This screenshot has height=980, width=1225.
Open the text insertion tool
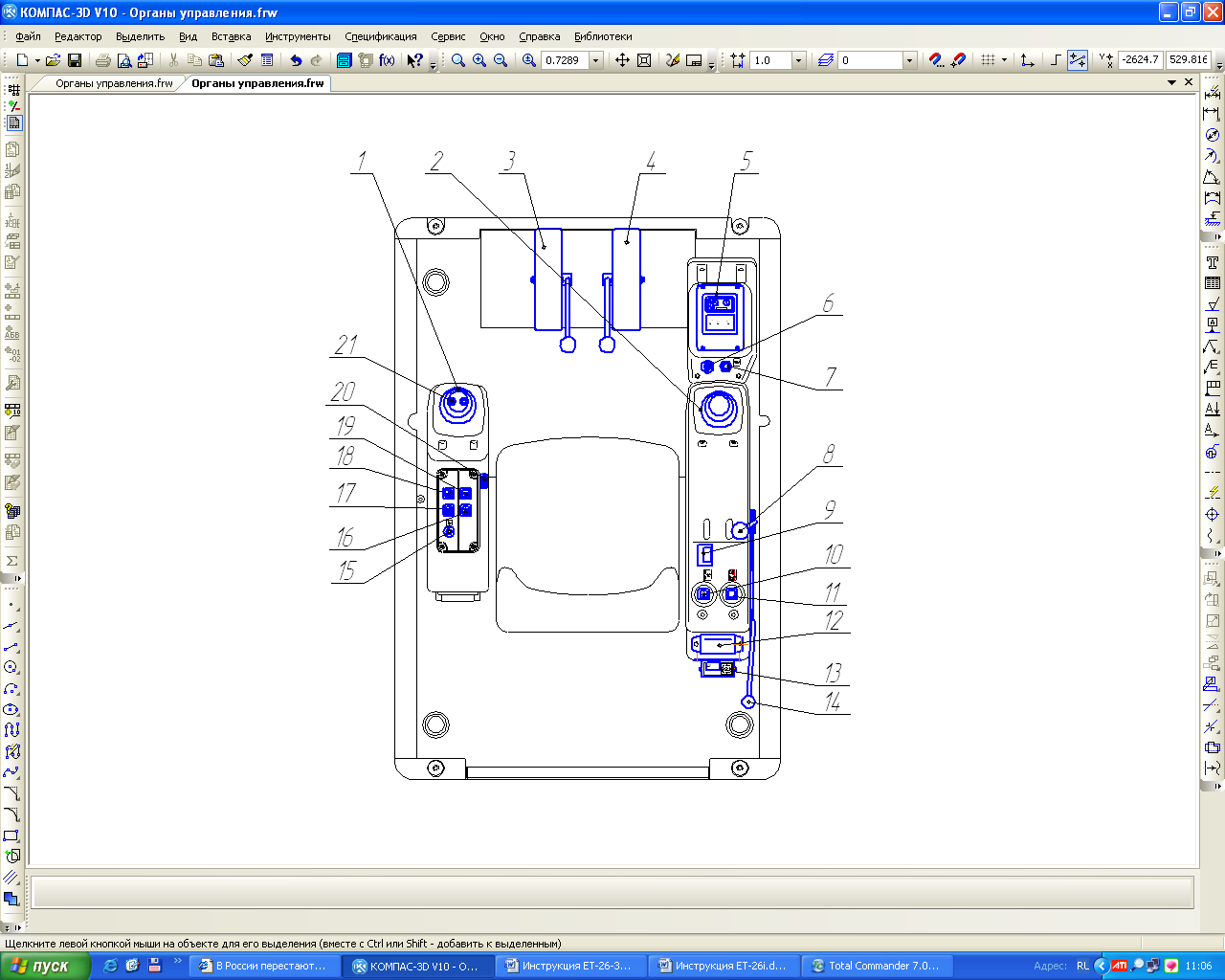click(x=1213, y=262)
